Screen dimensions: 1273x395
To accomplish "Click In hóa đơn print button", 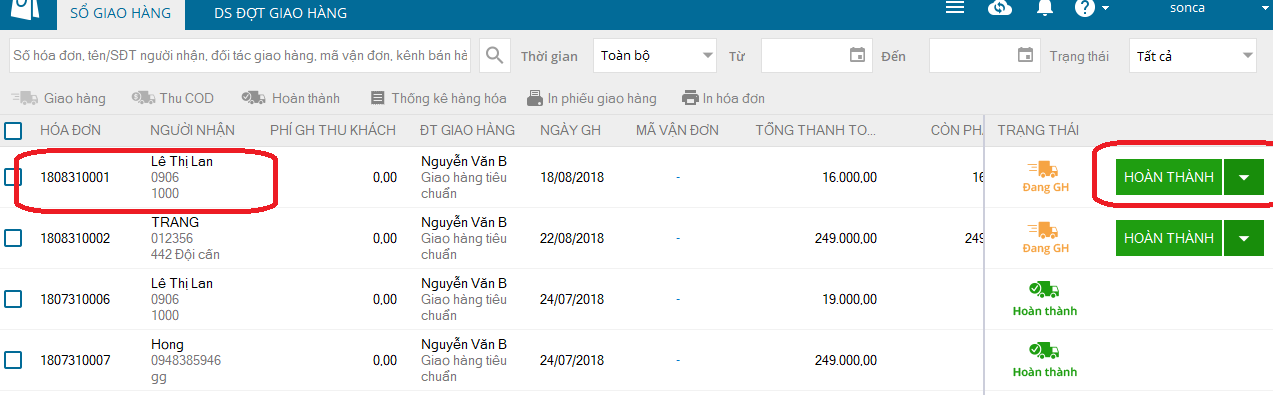I will (723, 99).
